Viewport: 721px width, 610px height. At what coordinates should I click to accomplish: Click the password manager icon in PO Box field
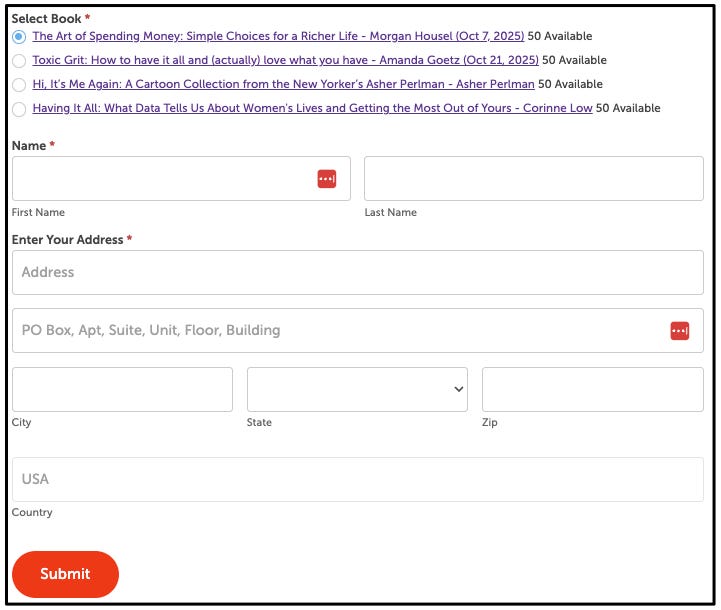(679, 331)
